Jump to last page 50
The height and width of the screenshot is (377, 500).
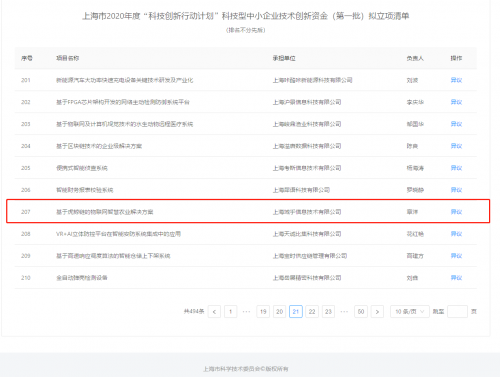(x=361, y=312)
